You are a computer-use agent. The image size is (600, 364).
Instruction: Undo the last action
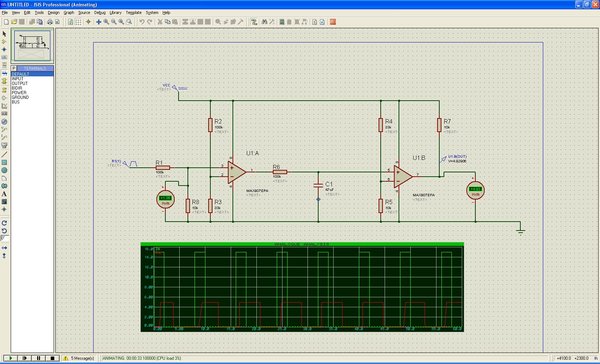(142, 22)
